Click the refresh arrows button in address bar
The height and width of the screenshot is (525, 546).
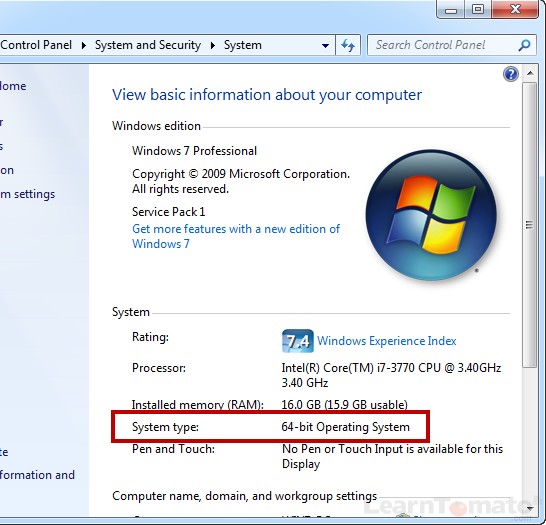coord(348,45)
